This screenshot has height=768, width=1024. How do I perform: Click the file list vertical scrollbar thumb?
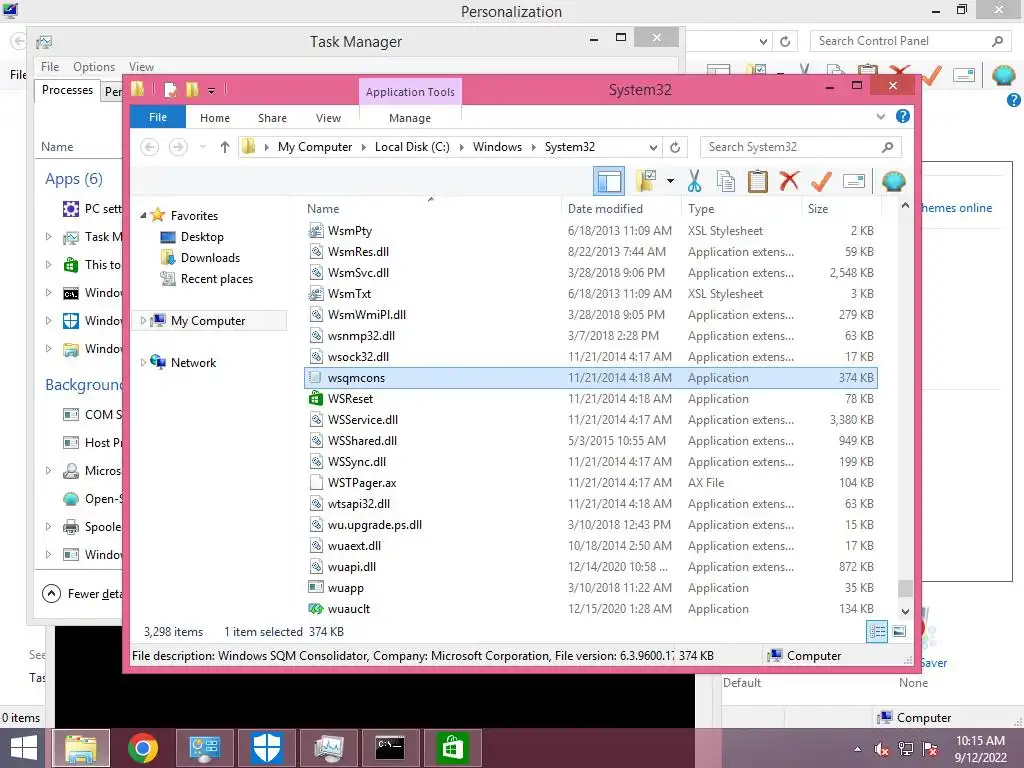[905, 588]
